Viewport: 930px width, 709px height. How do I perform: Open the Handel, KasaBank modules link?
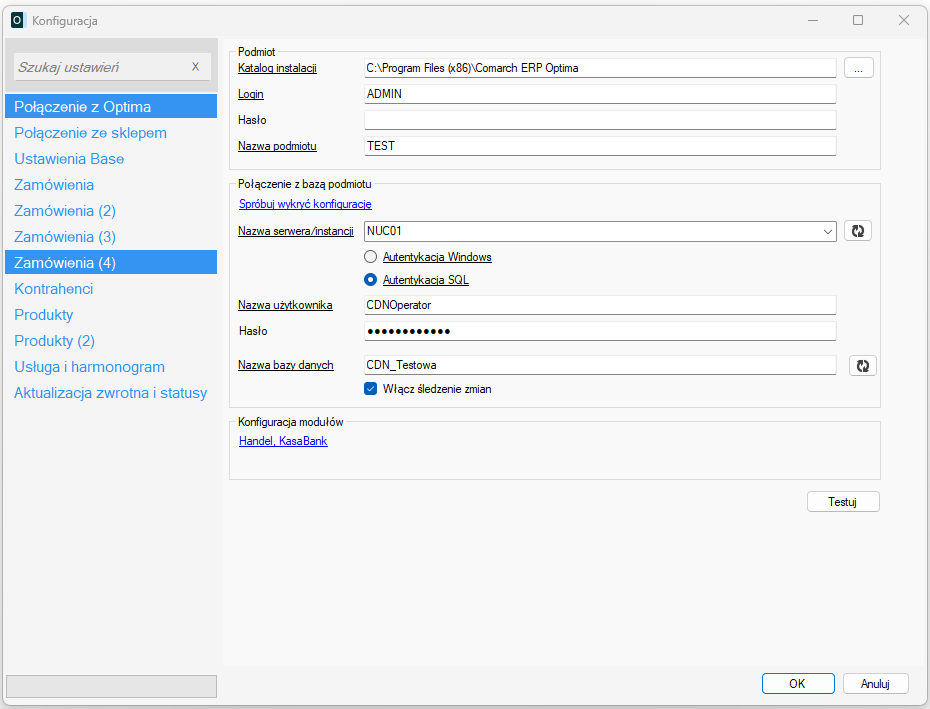(283, 441)
